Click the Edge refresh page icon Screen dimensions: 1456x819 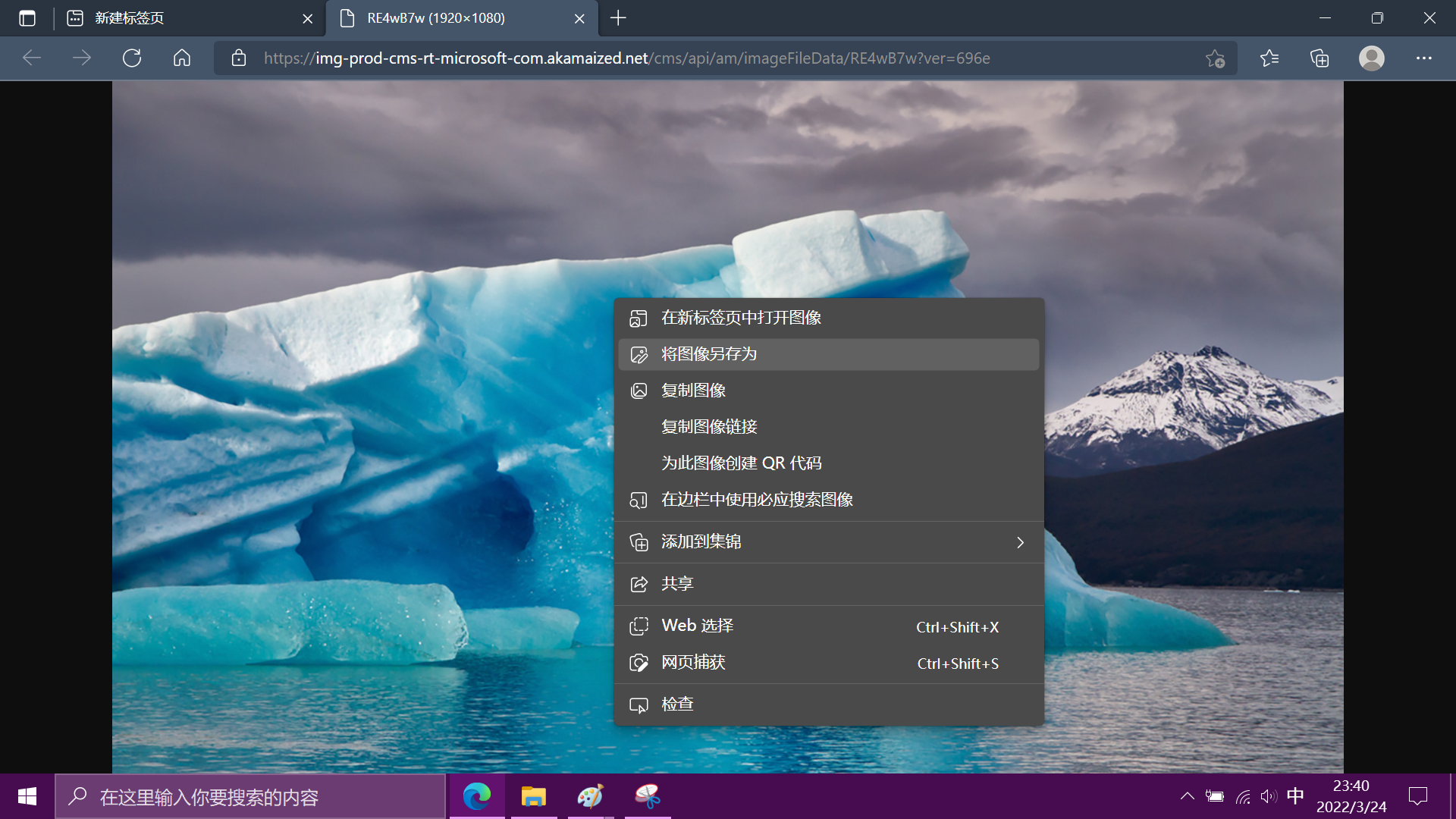tap(132, 58)
